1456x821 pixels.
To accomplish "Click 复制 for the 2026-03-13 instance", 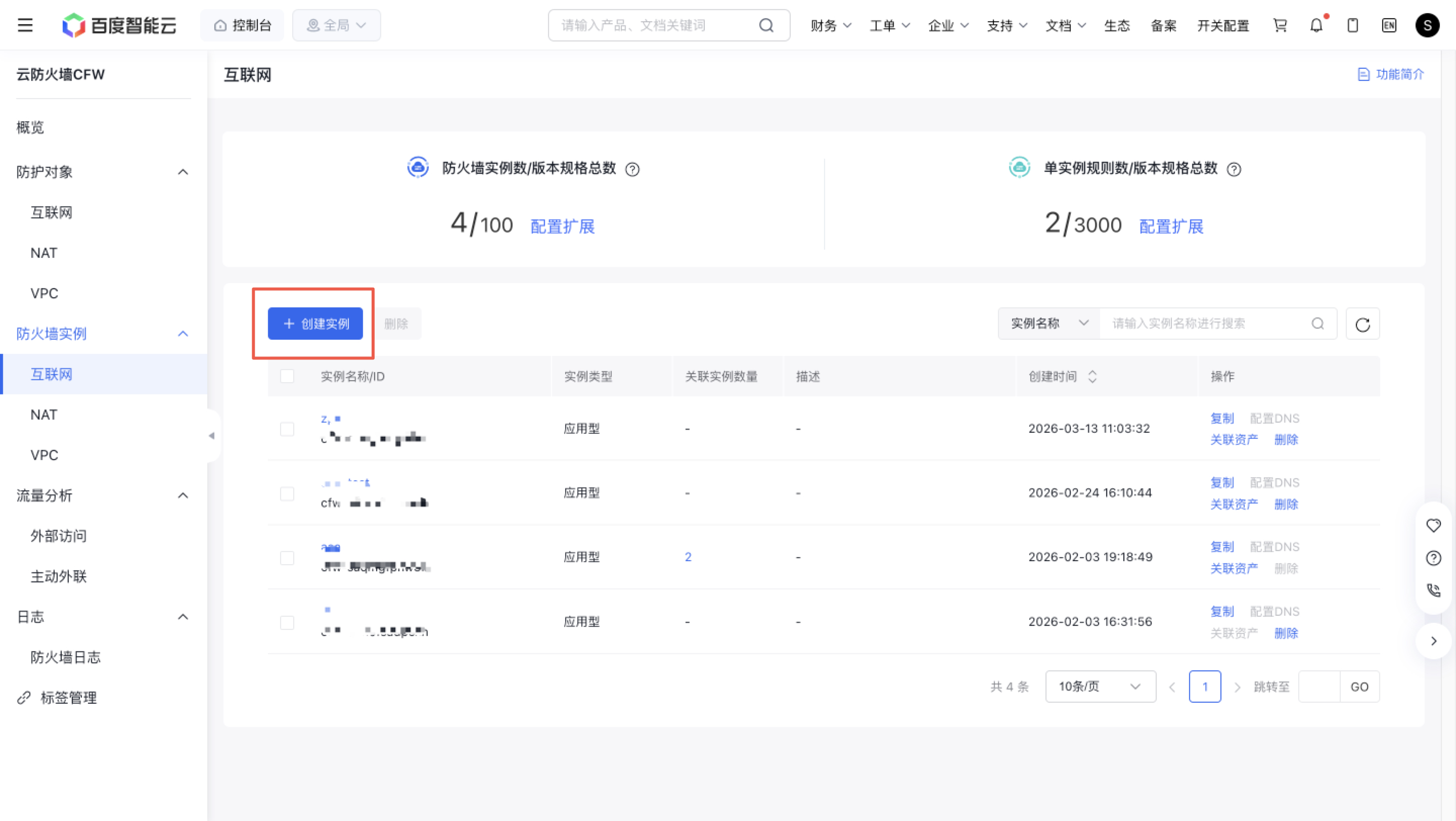I will [x=1222, y=419].
